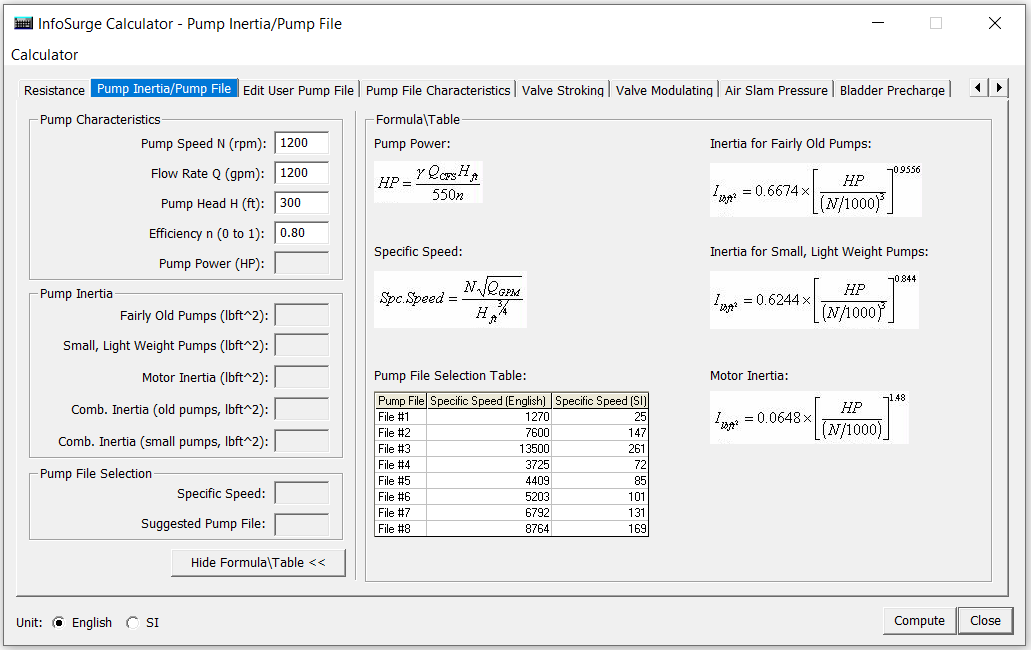Image resolution: width=1031 pixels, height=650 pixels.
Task: Collapse the formulas with Hide Formula\Table button
Action: pyautogui.click(x=258, y=562)
